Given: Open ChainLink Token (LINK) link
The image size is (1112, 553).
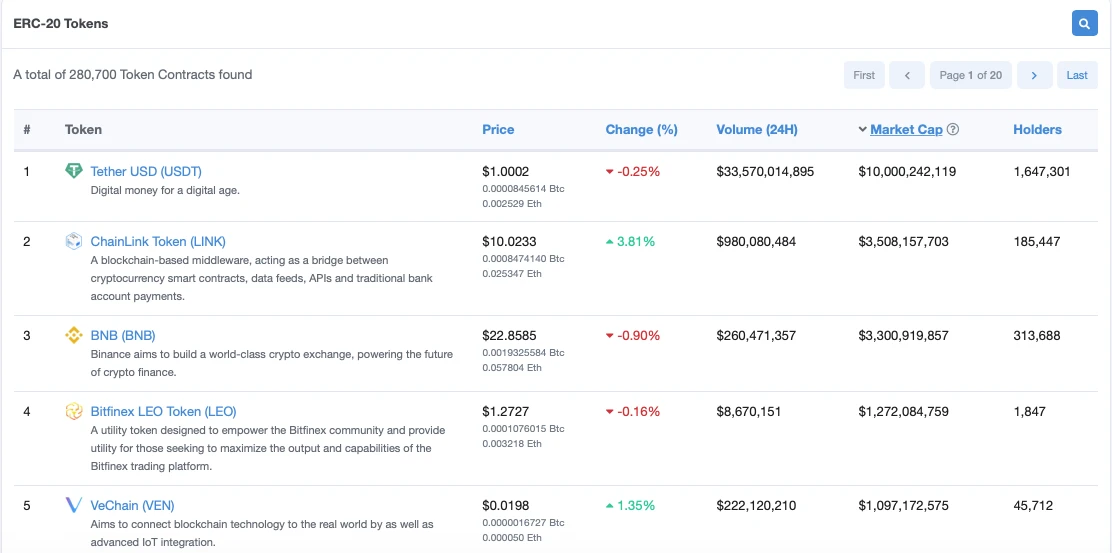Looking at the screenshot, I should tap(158, 241).
